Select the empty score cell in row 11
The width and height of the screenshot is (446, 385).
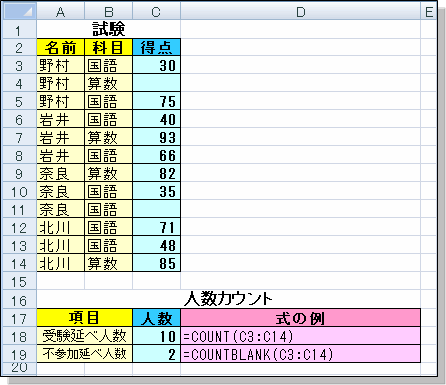156,209
